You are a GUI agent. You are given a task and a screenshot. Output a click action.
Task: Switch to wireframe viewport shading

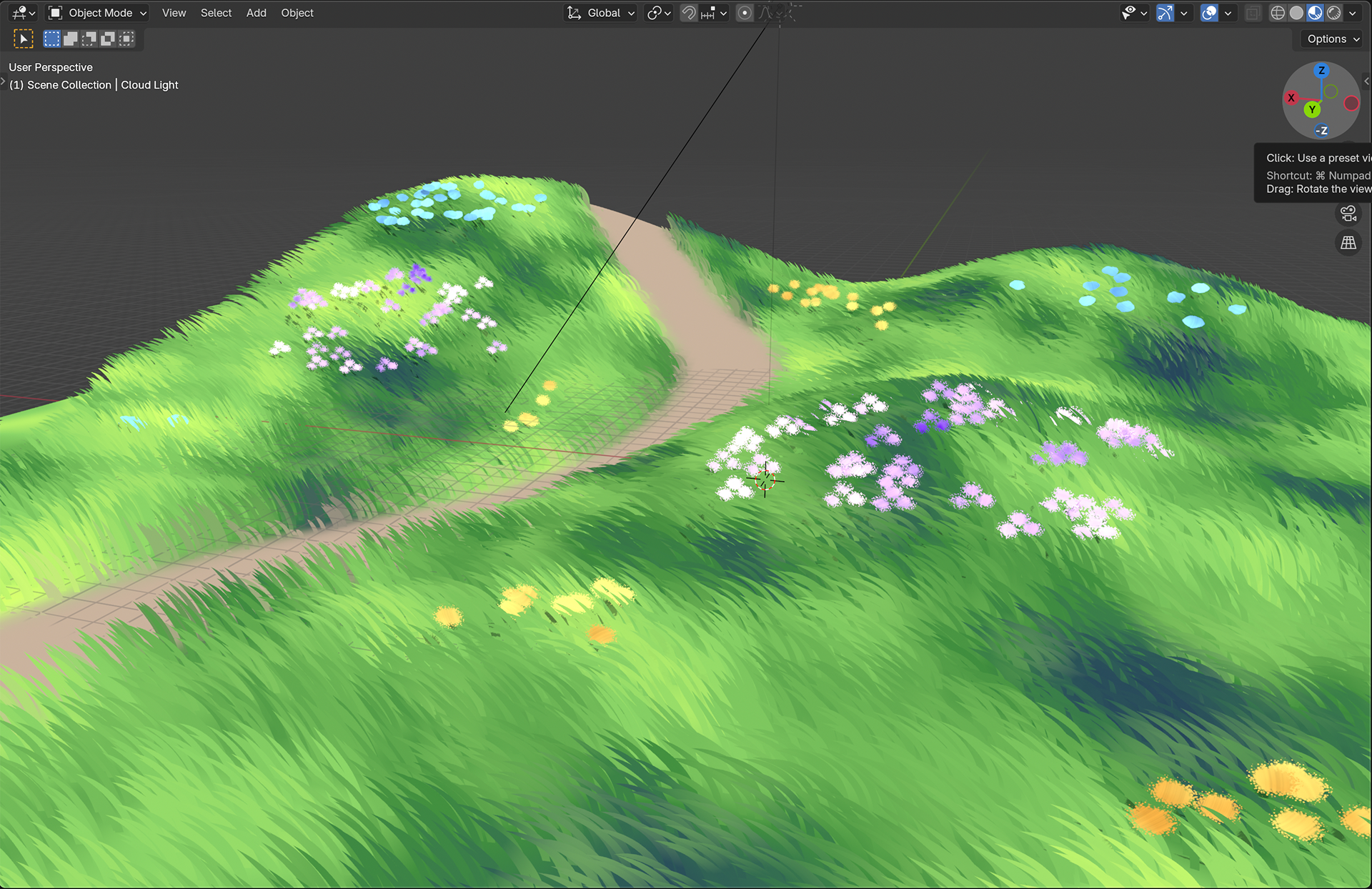[1278, 13]
